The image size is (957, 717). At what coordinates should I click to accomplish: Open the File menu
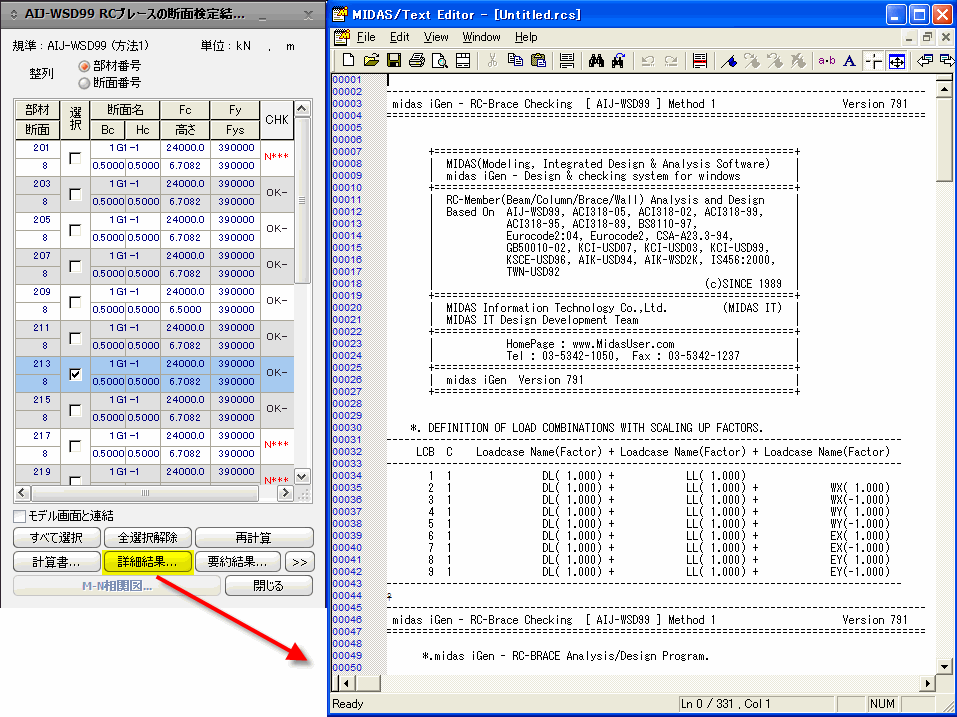click(366, 37)
